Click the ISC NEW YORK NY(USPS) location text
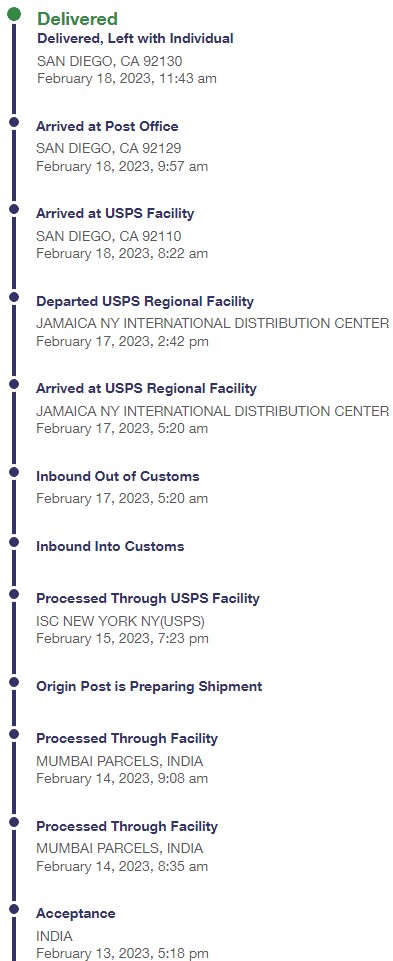 pyautogui.click(x=120, y=621)
